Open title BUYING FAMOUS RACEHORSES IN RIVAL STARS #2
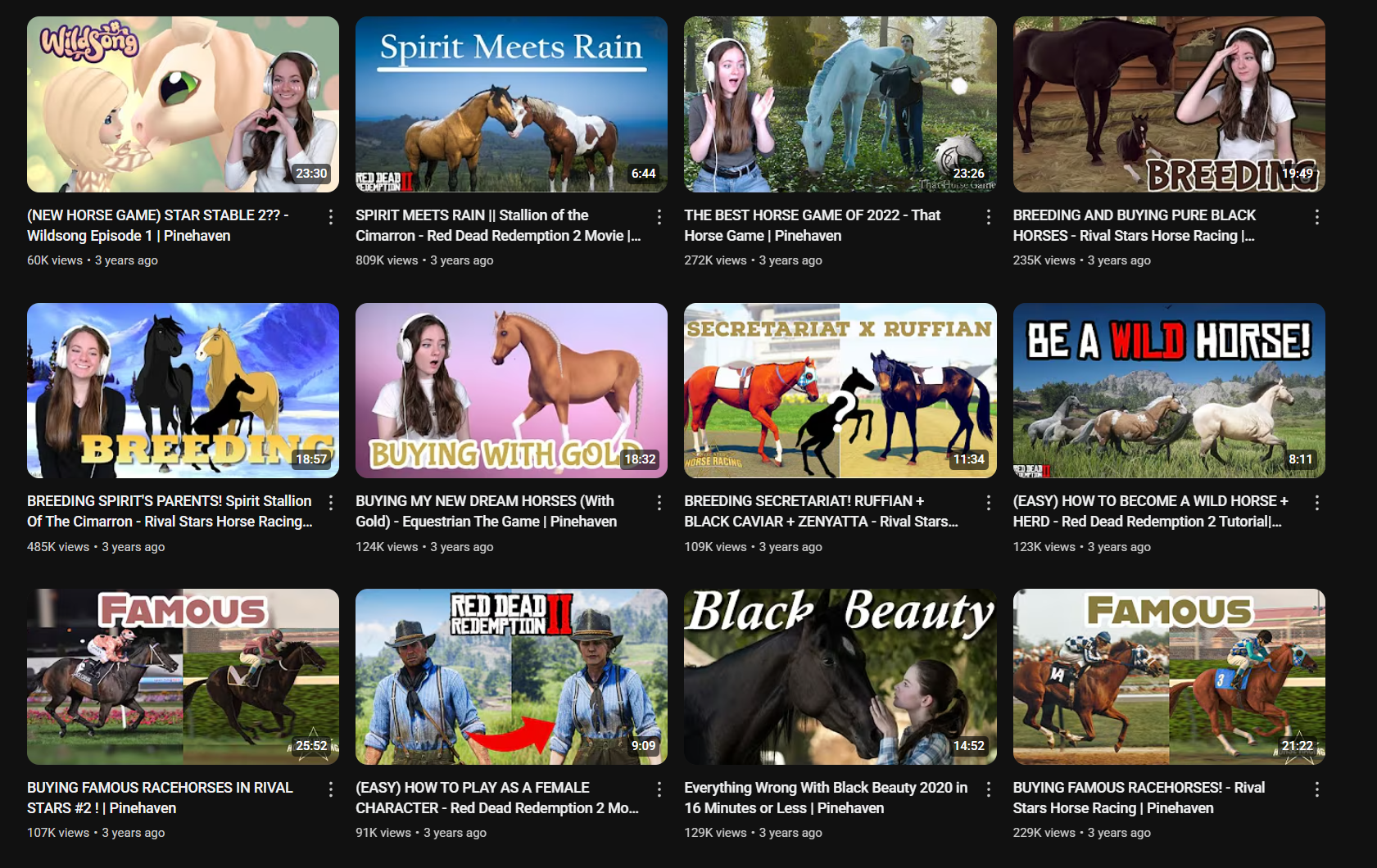1377x868 pixels. [x=160, y=798]
